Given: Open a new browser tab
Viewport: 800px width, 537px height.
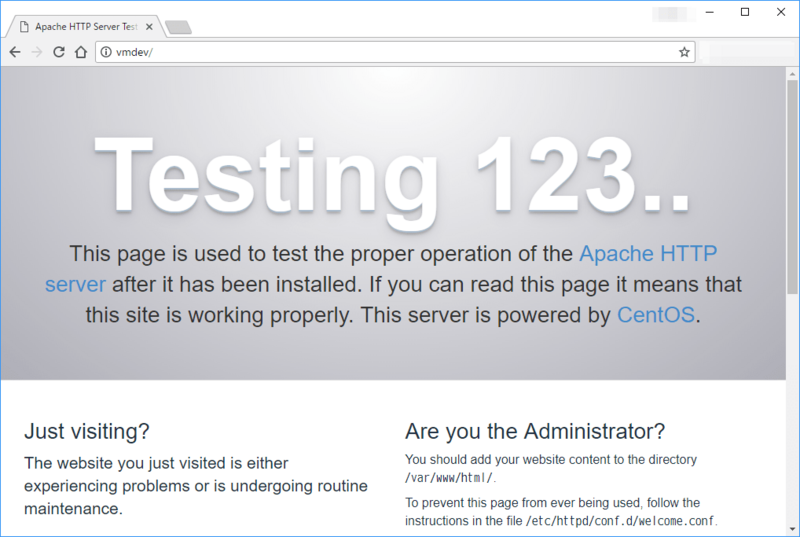Looking at the screenshot, I should (x=179, y=27).
